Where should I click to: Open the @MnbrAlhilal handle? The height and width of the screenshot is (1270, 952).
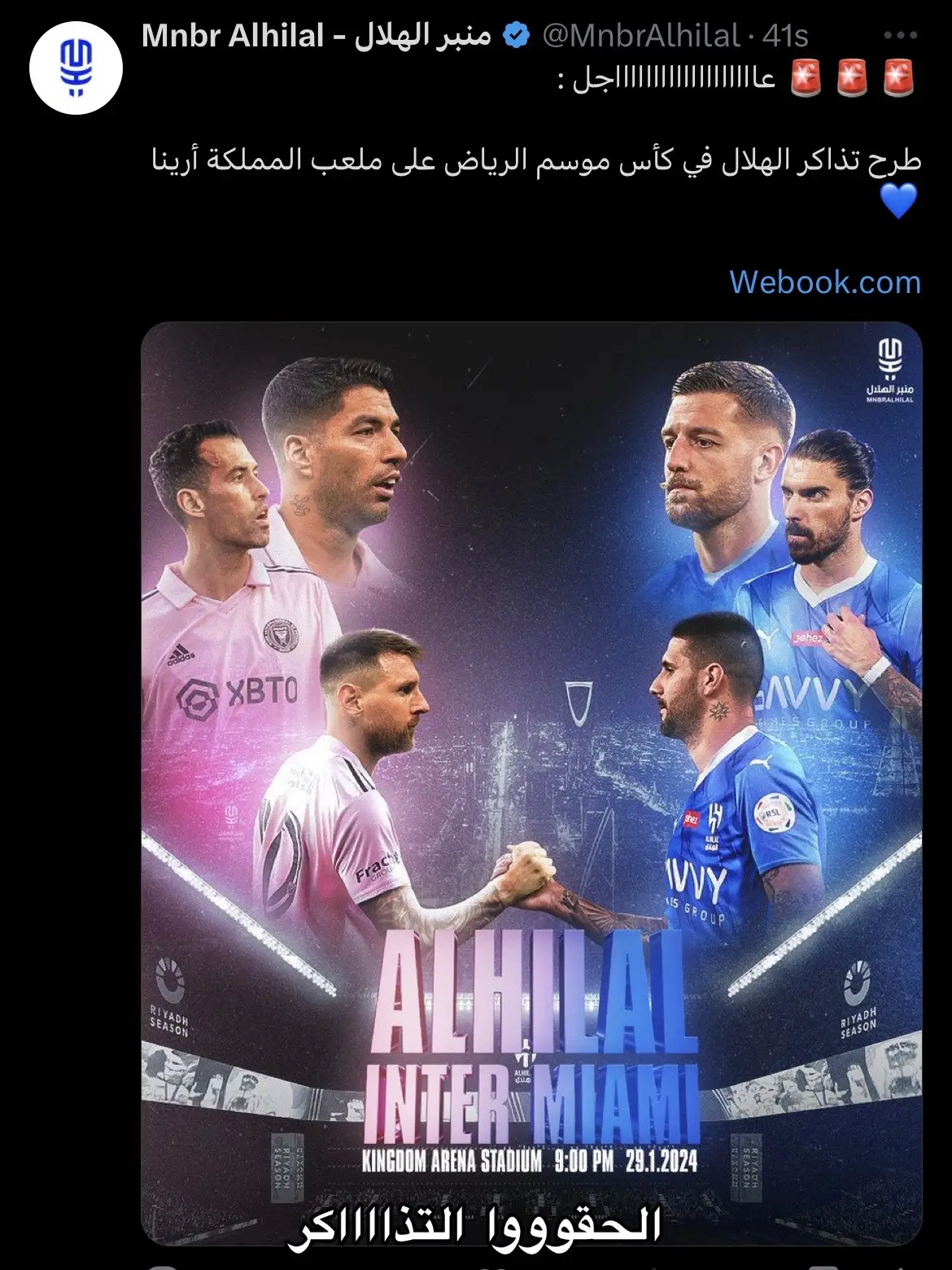click(640, 37)
